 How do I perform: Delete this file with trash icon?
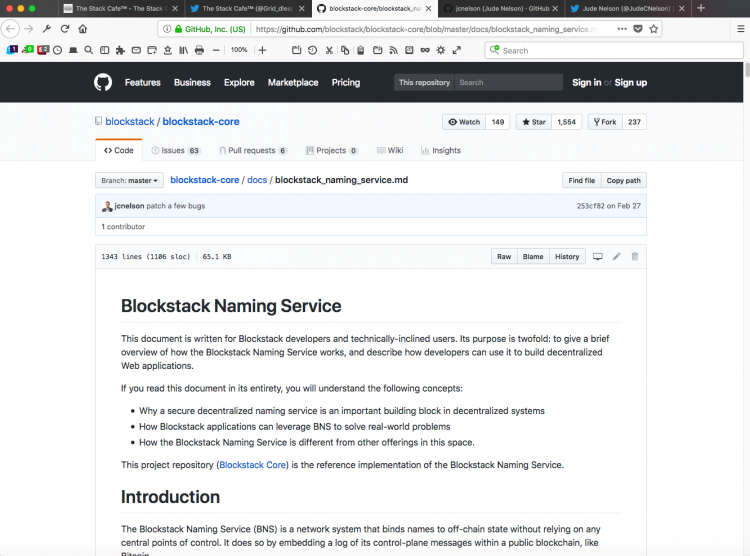click(x=635, y=256)
